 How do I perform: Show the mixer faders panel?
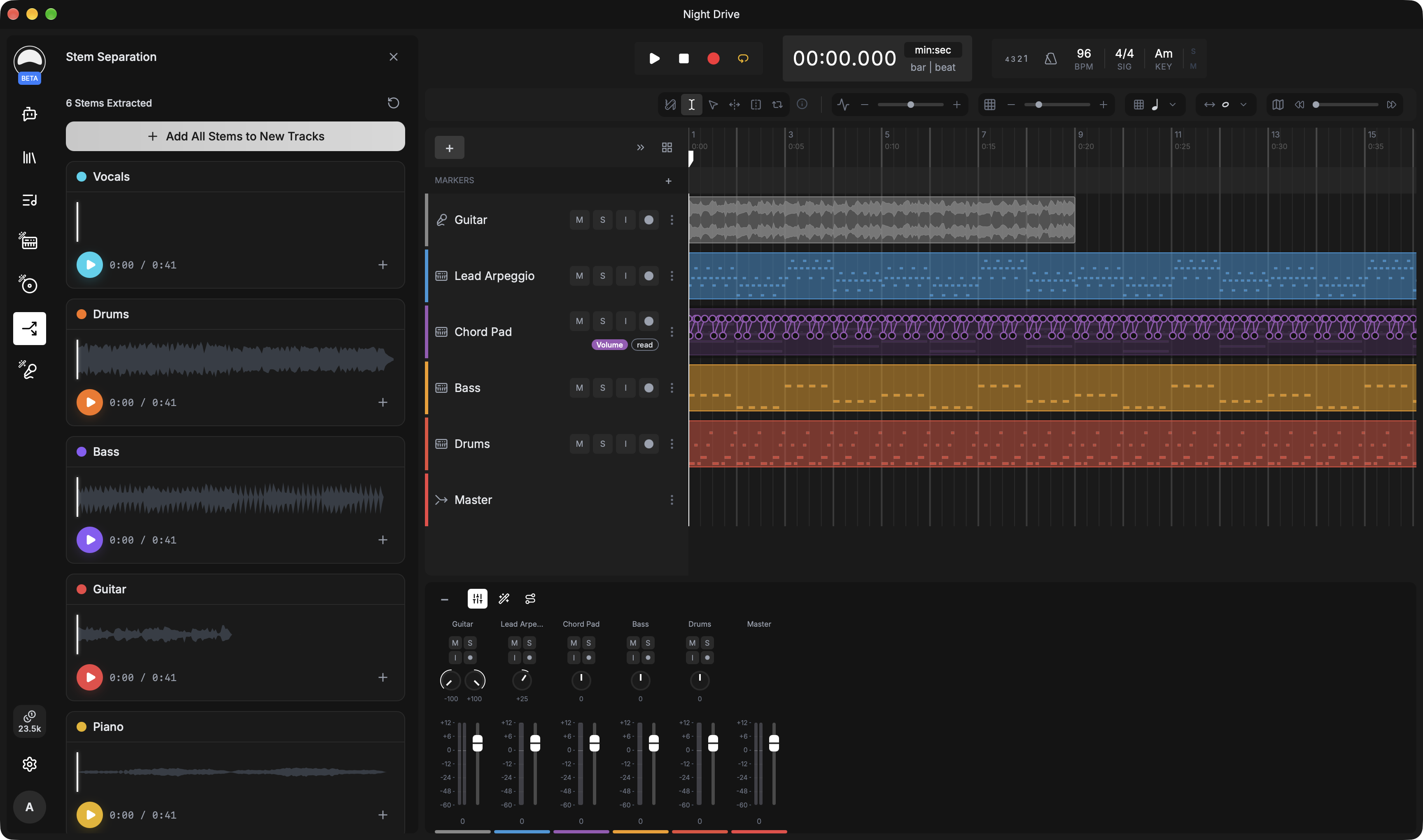pos(477,599)
